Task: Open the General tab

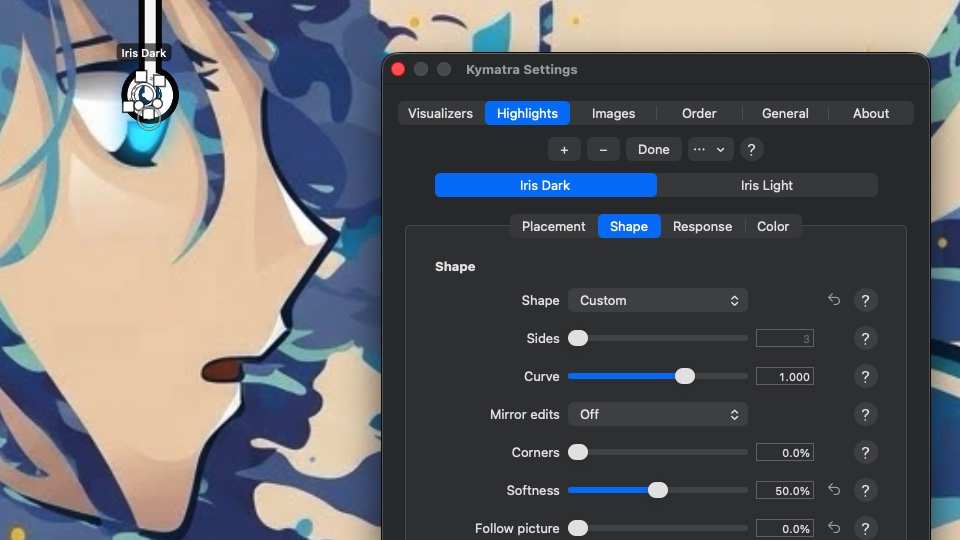Action: click(x=785, y=113)
